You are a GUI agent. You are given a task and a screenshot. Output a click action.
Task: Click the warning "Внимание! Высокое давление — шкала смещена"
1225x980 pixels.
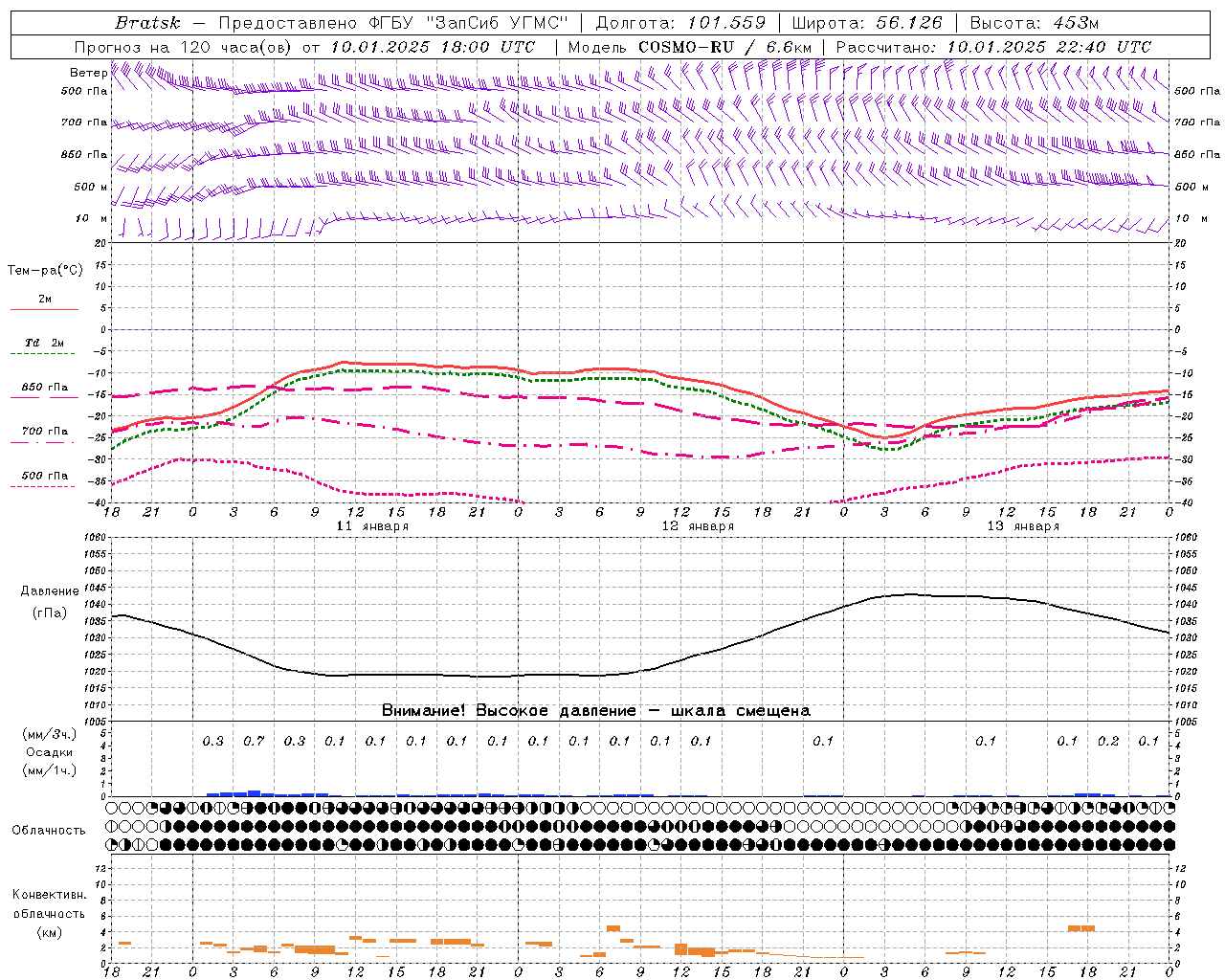point(595,711)
